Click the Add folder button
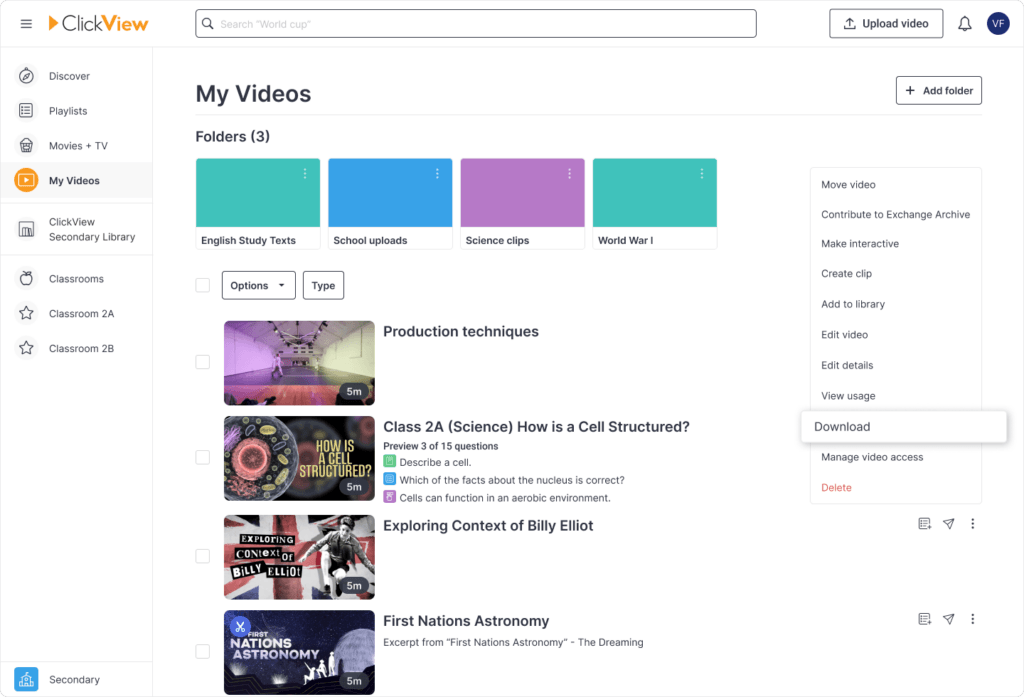 pyautogui.click(x=938, y=90)
